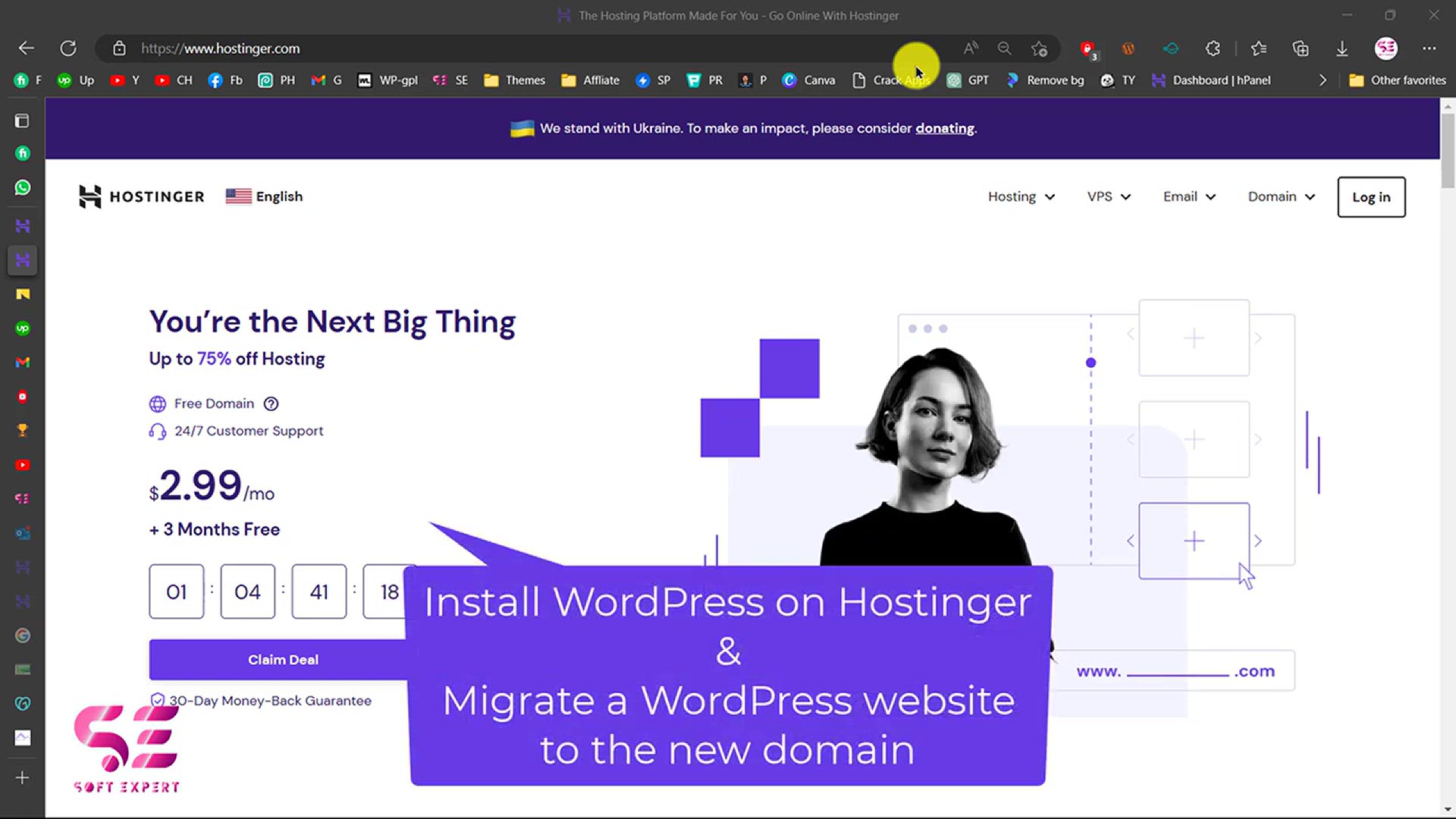Expand the Hosting menu
Screen dimensions: 1456x819
[1021, 196]
